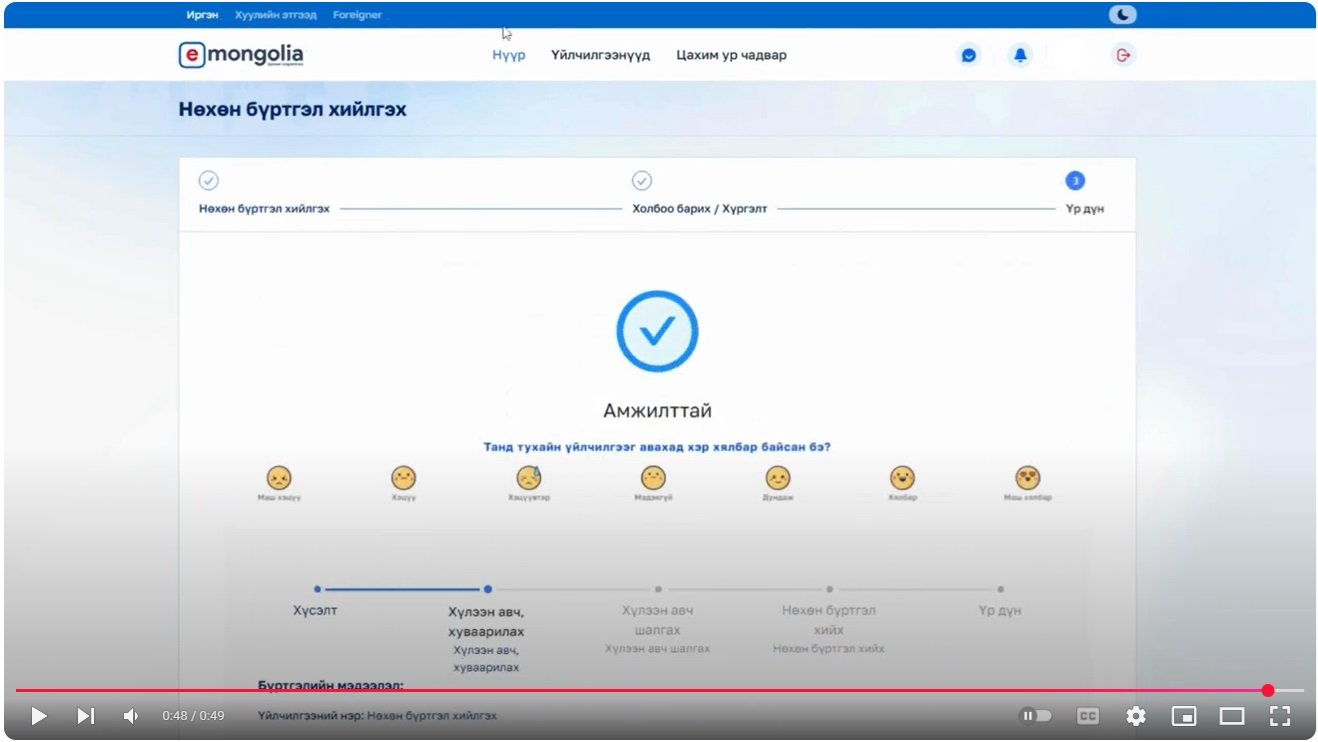
Task: Select the Foreigner tab
Action: (357, 15)
